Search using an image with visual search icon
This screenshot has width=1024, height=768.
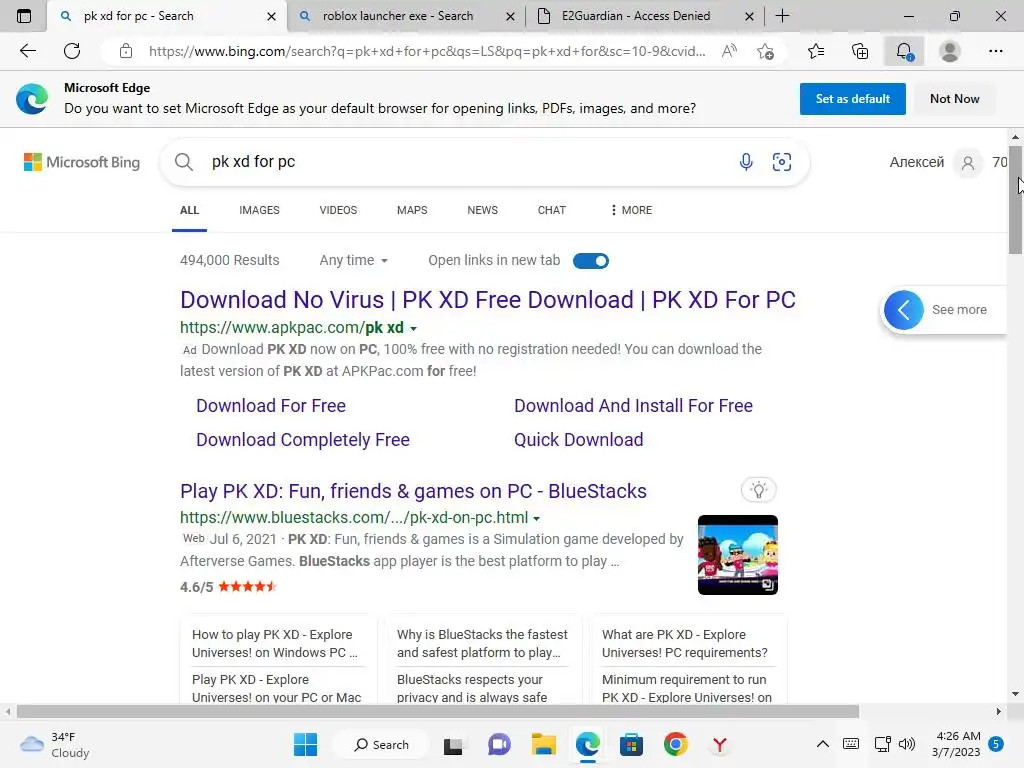(782, 162)
